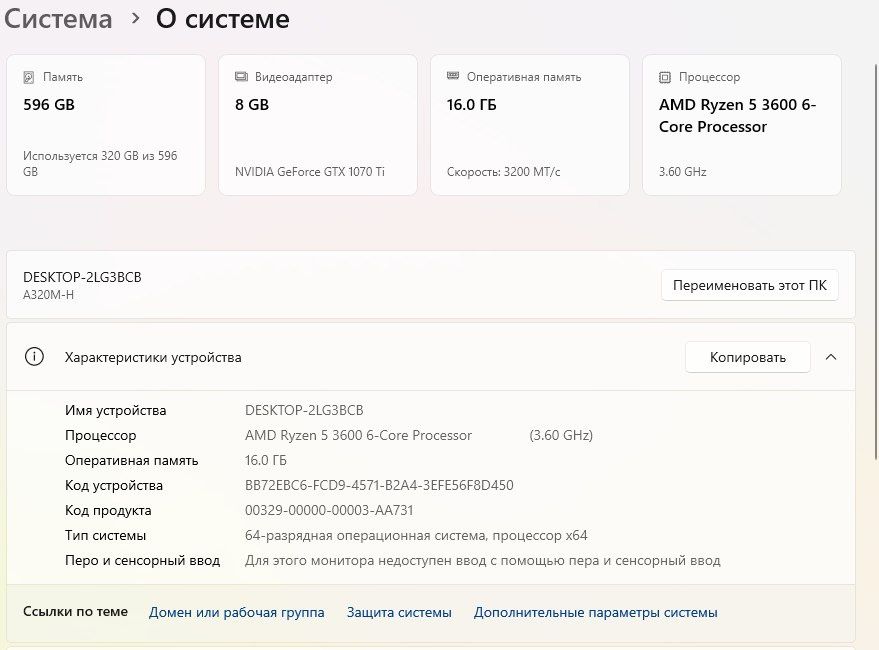Click the Перо и сенсорный ввод label
Screen dimensions: 879x650
142,560
